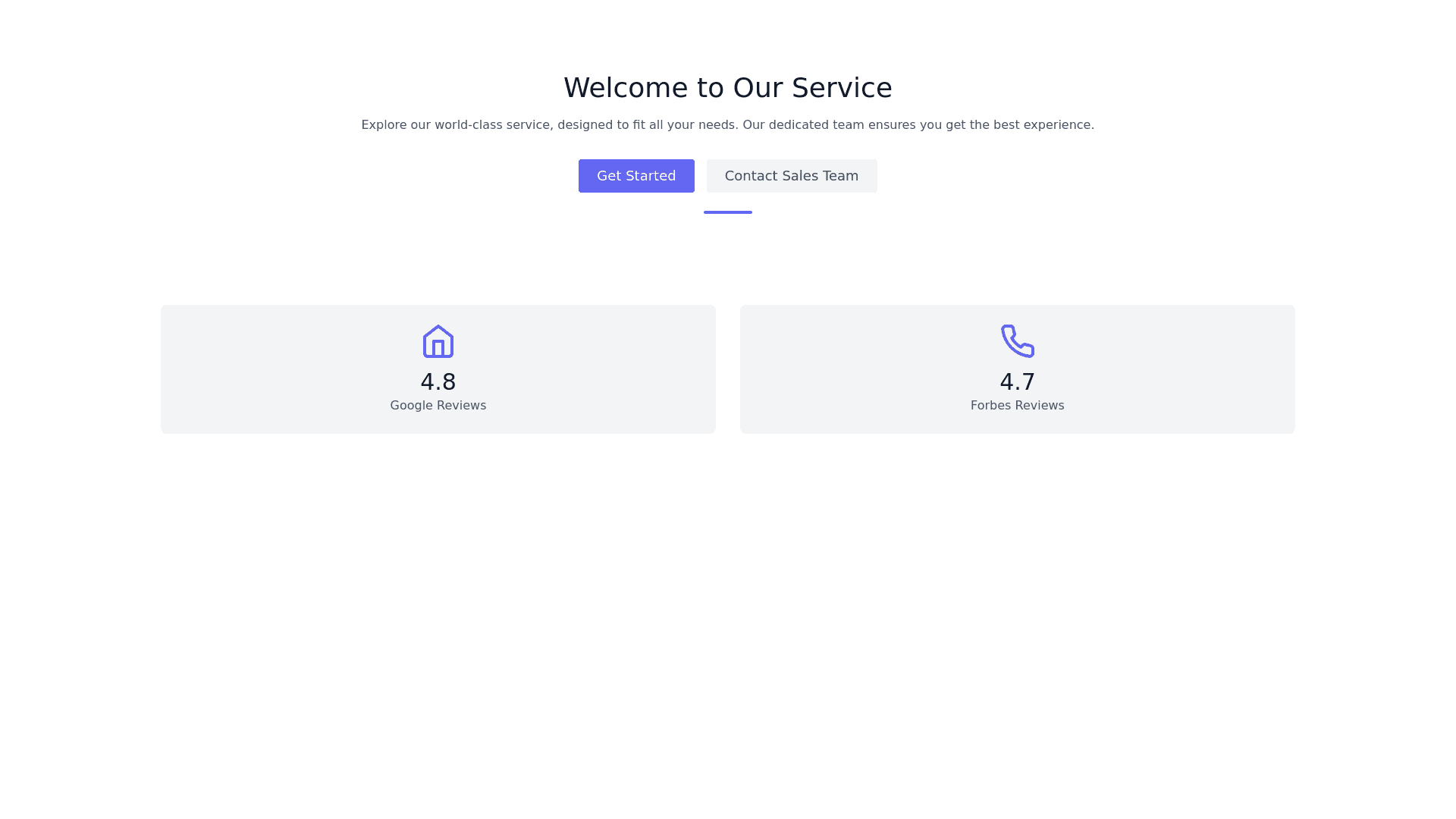The image size is (1456, 819).
Task: Click the Get Started button
Action: [636, 176]
